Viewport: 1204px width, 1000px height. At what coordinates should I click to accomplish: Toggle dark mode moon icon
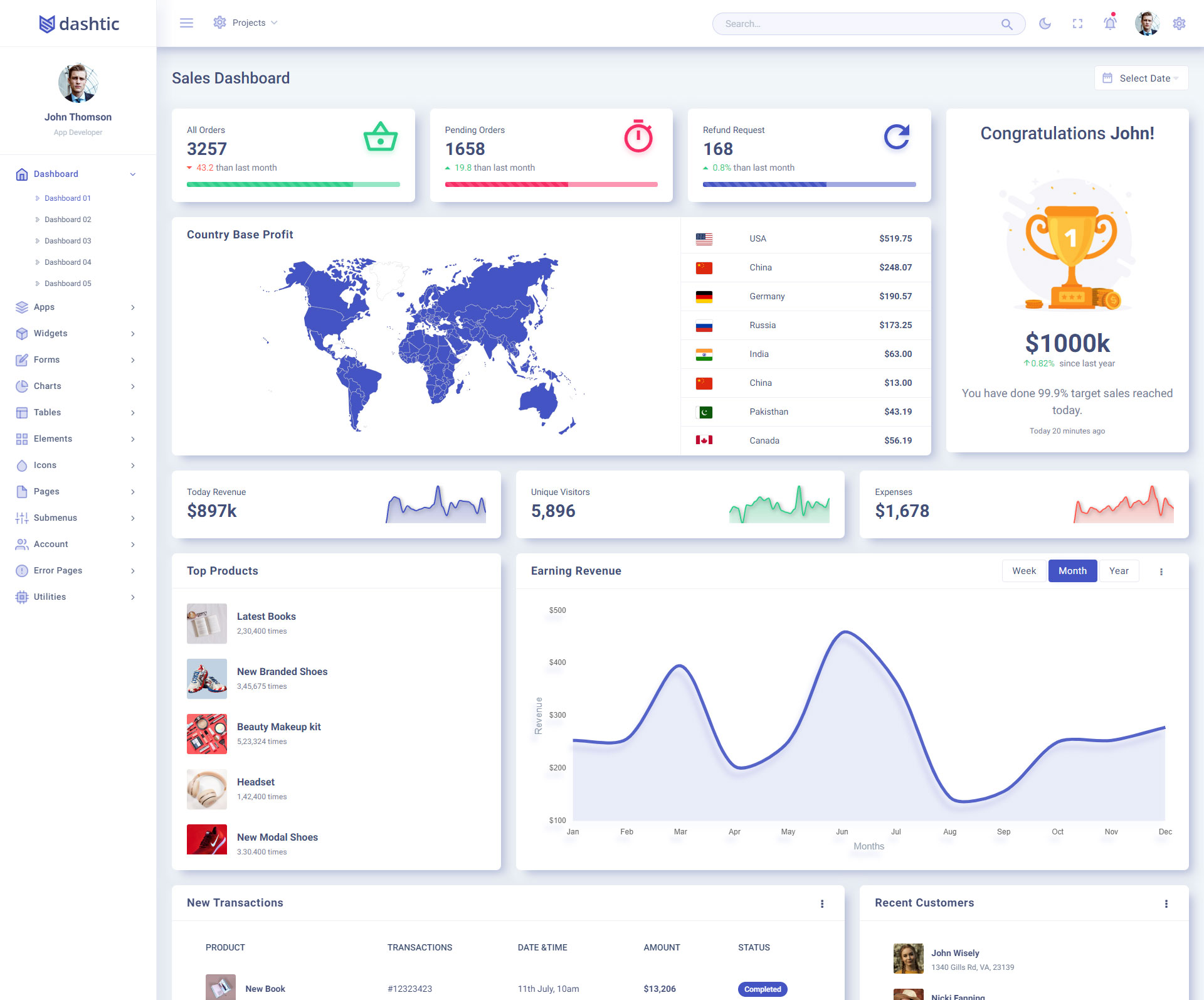(x=1045, y=24)
